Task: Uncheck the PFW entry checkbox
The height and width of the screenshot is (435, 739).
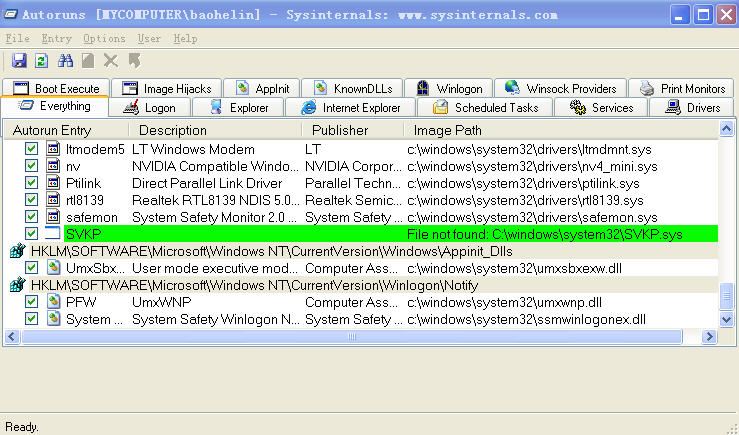Action: 31,302
